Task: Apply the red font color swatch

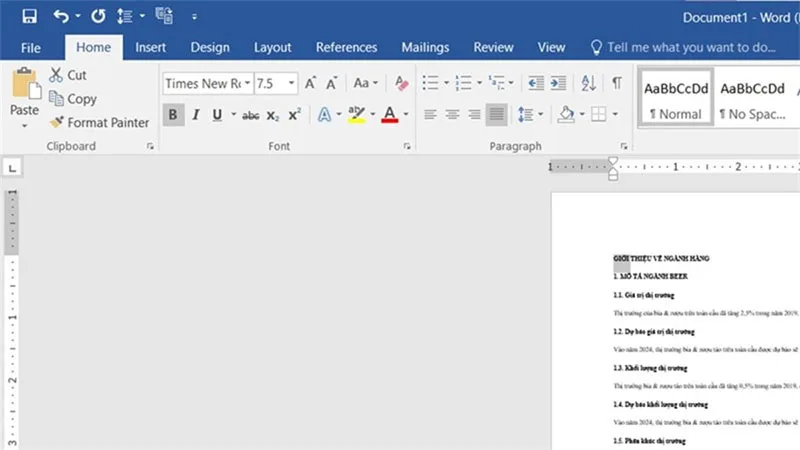Action: (389, 115)
